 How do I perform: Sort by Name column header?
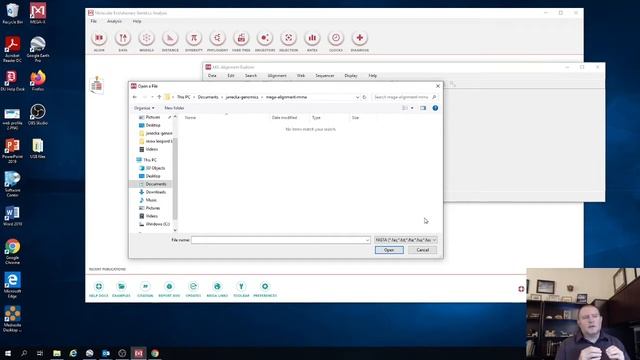coord(190,118)
